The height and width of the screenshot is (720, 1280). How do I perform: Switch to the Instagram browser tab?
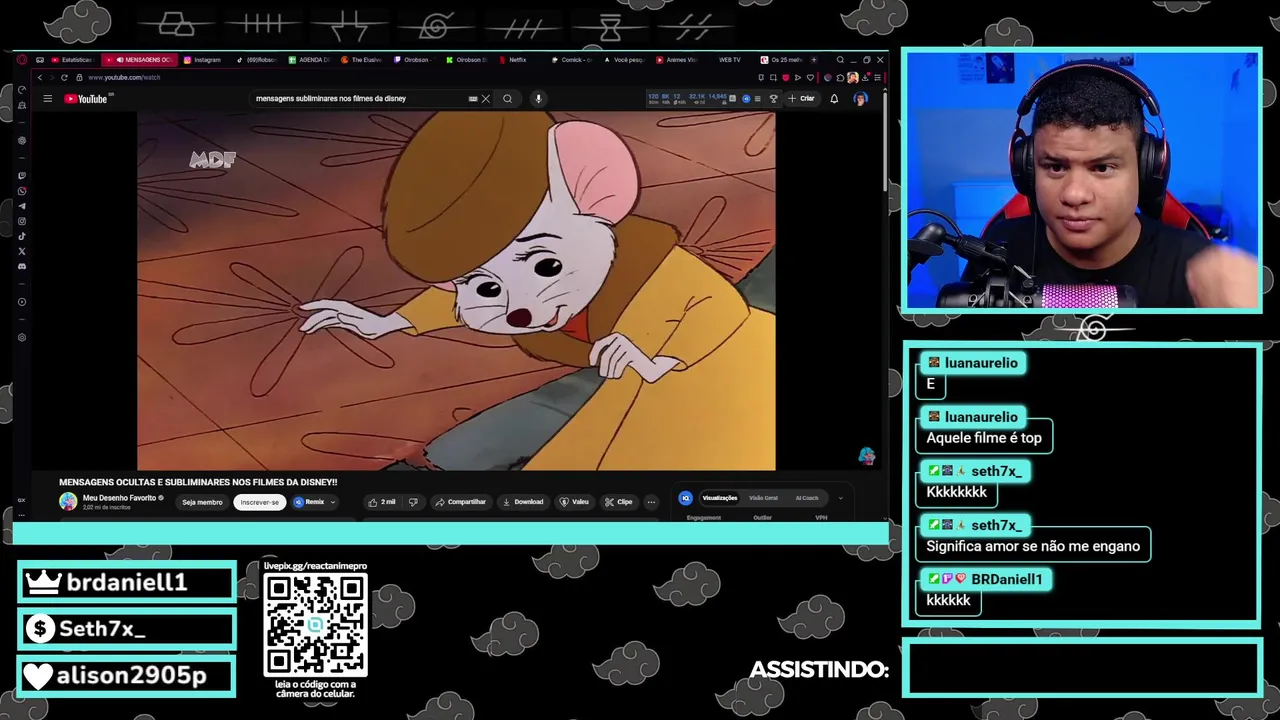[x=203, y=60]
